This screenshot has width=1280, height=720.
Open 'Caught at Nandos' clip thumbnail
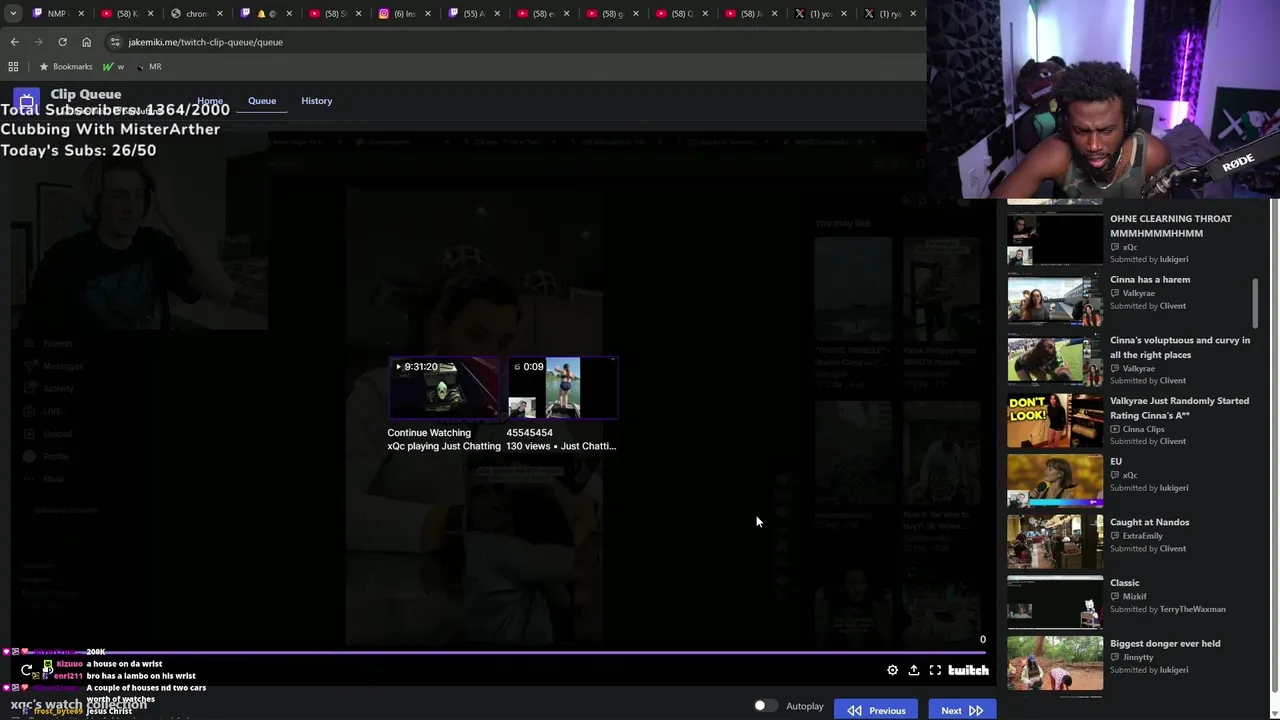click(1055, 541)
